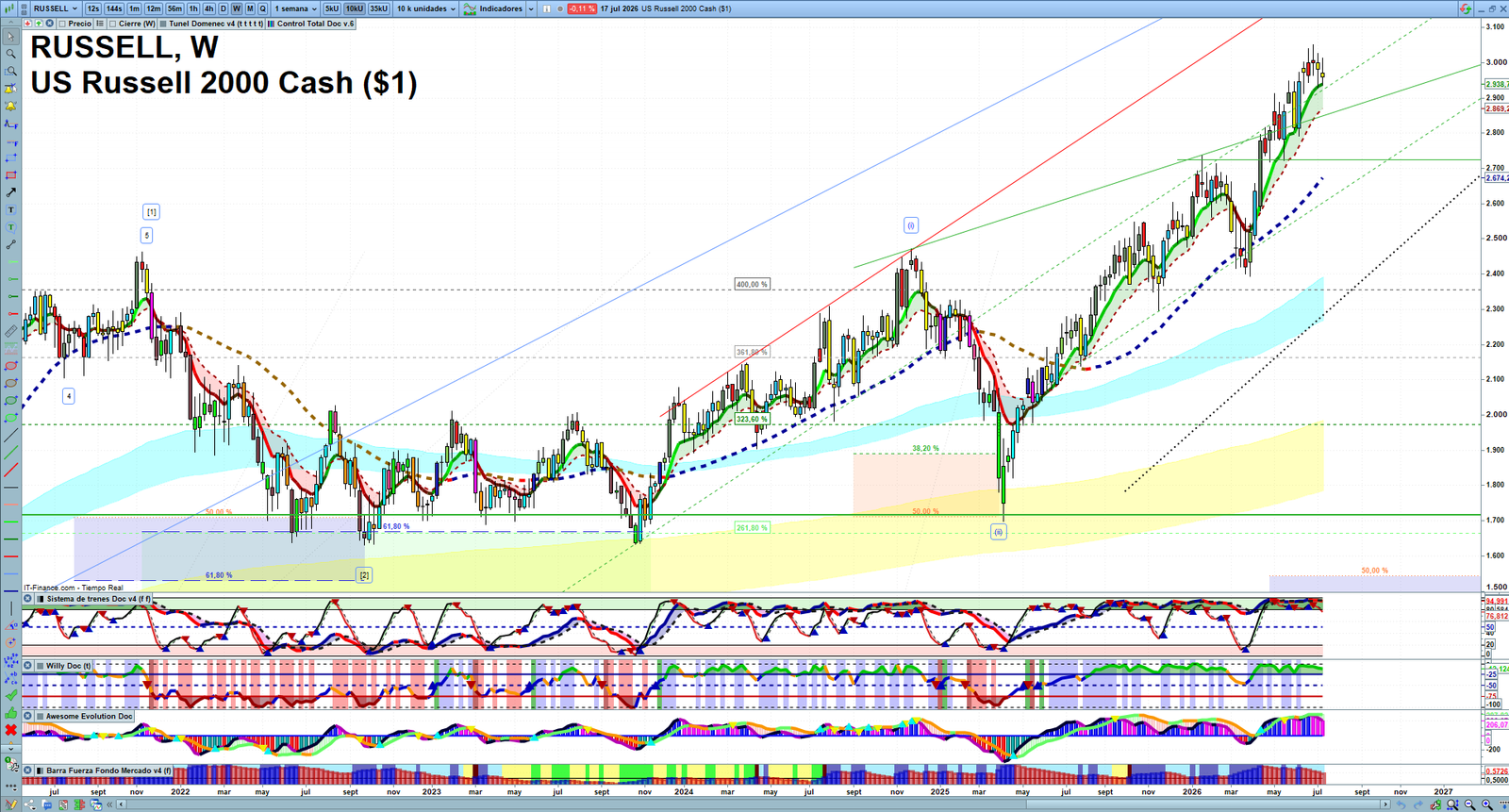Click the double-chevron collapse arrow at bottom
The width and height of the screenshot is (1509, 812).
point(109,804)
